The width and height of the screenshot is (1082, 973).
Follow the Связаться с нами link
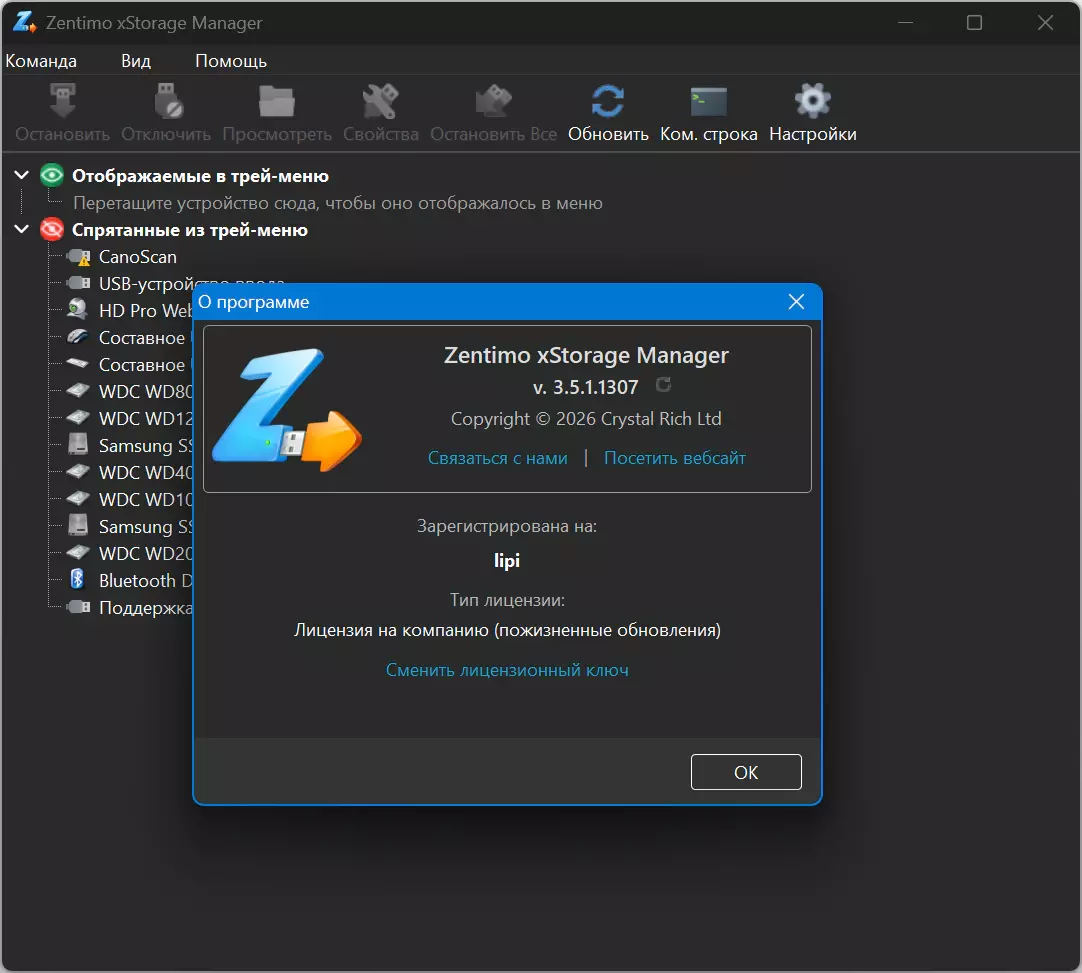[x=498, y=458]
